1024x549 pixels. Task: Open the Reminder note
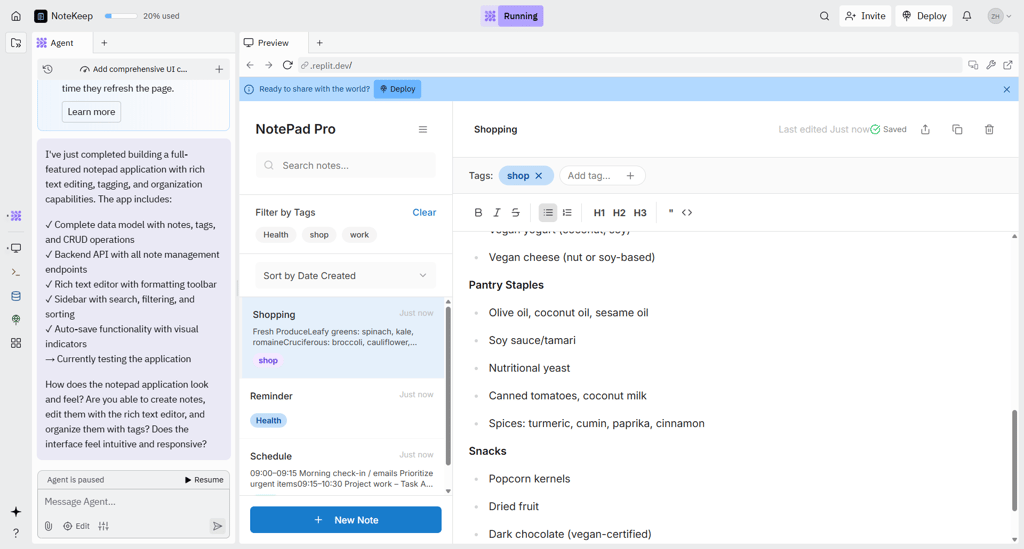coord(343,409)
